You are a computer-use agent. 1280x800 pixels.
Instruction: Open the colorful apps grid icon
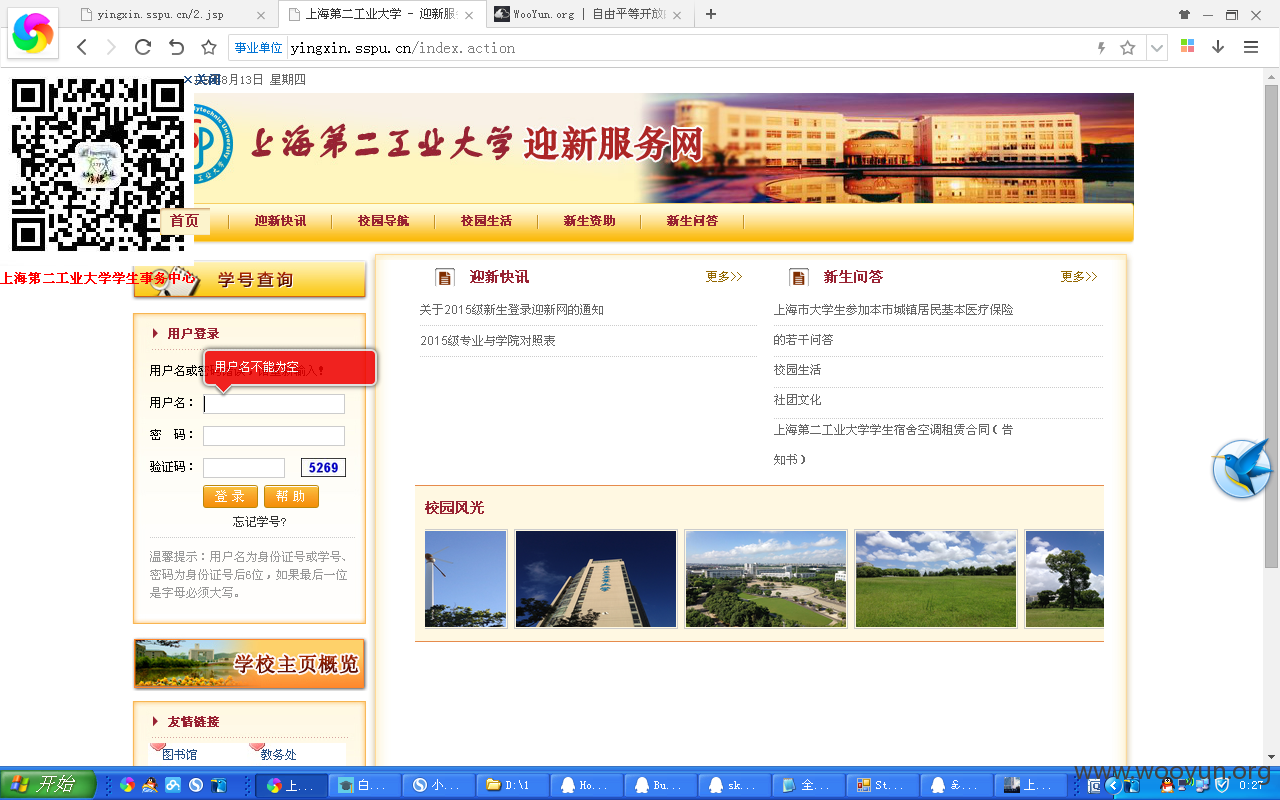1188,47
